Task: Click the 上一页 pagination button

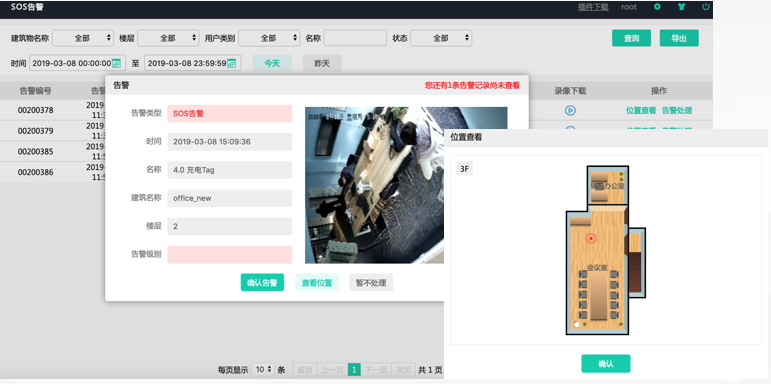Action: [x=332, y=370]
